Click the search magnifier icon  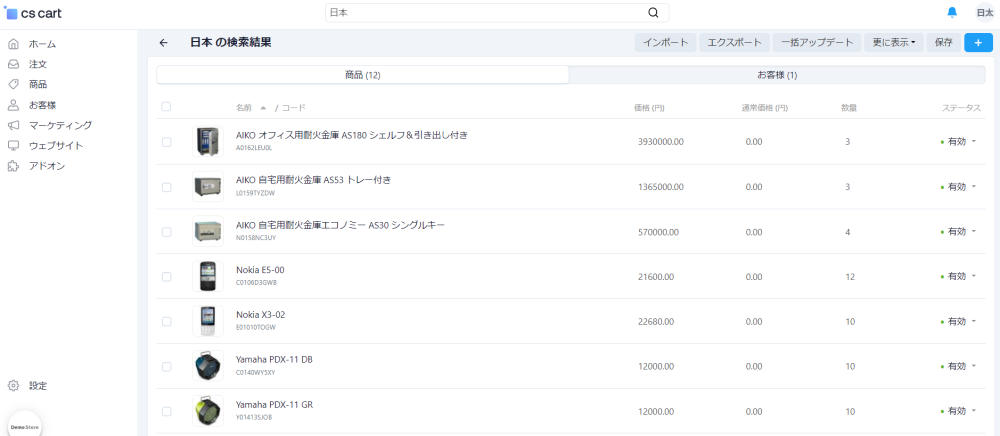point(653,13)
